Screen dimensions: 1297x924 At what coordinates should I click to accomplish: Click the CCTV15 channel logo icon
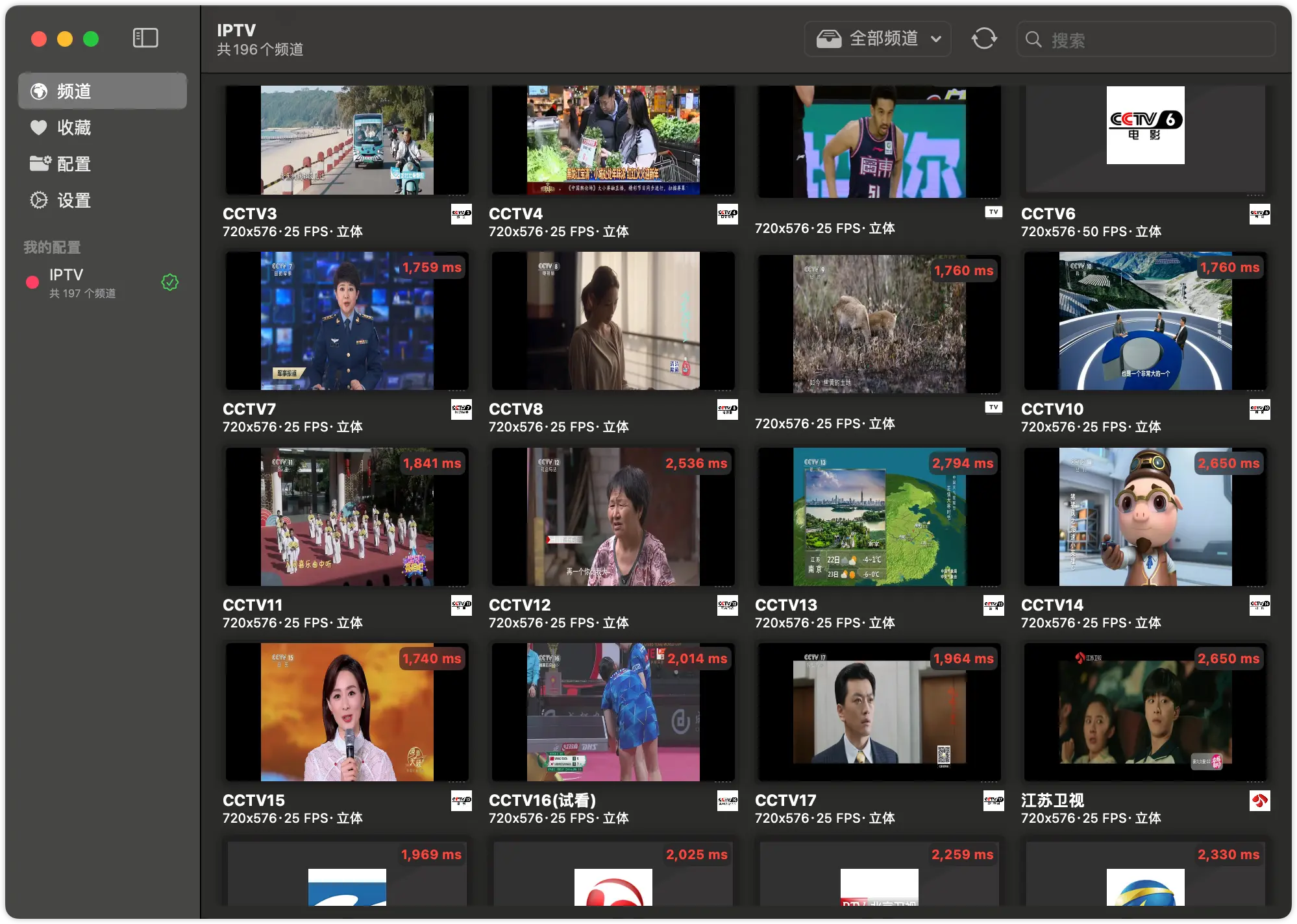pos(462,801)
